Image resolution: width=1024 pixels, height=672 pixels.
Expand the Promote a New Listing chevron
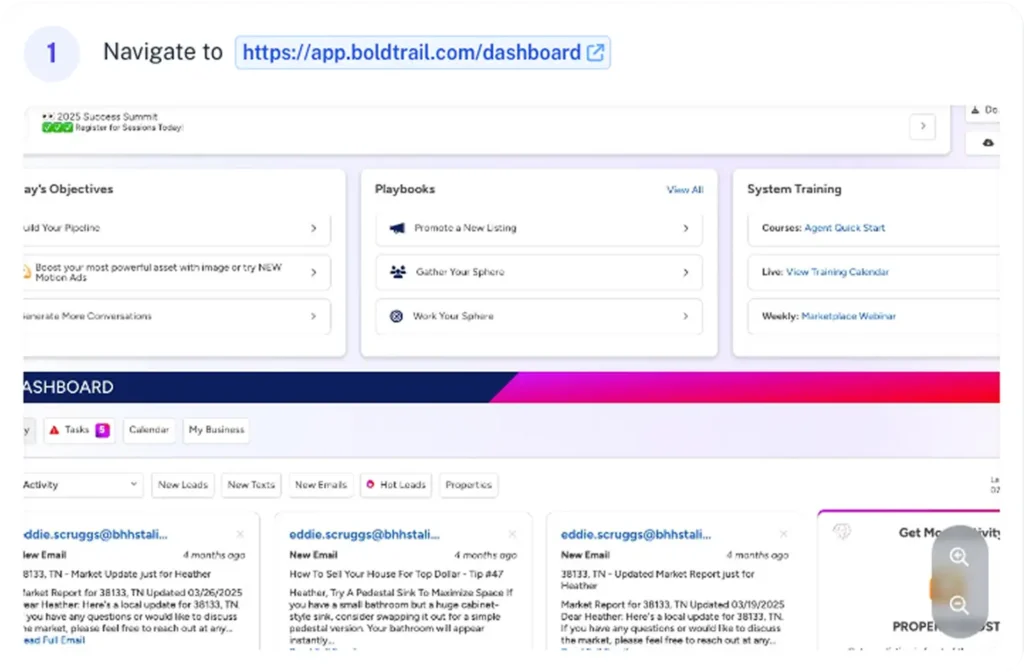(686, 228)
